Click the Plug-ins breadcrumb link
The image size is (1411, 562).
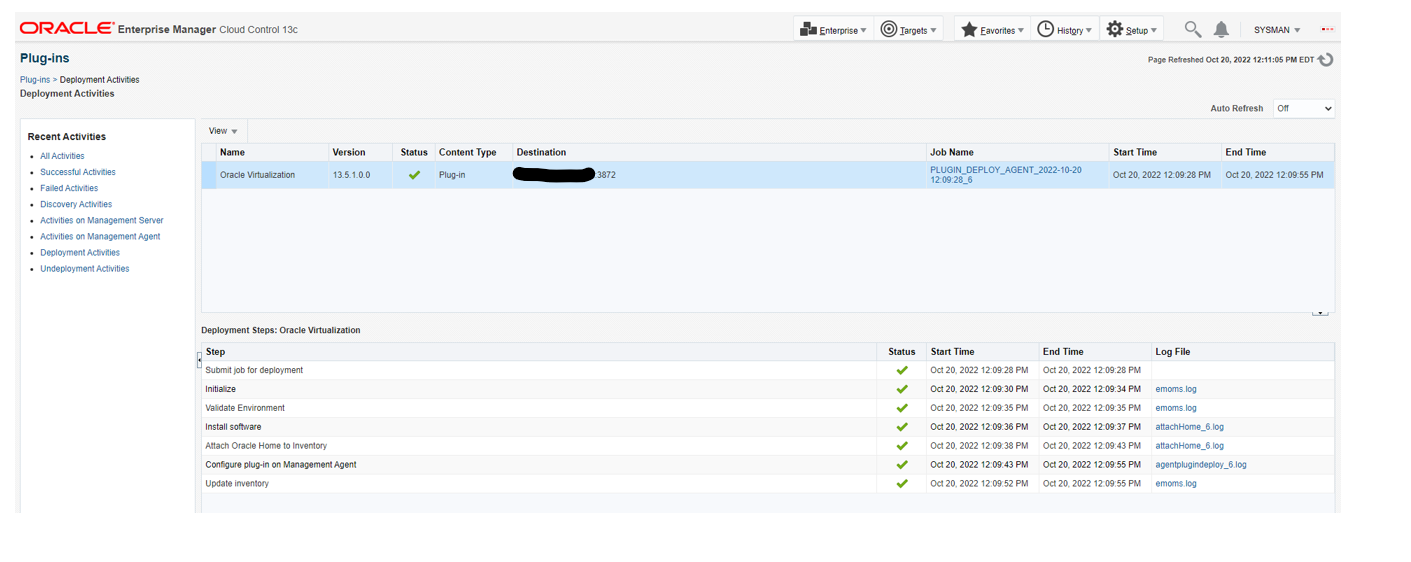[x=35, y=80]
